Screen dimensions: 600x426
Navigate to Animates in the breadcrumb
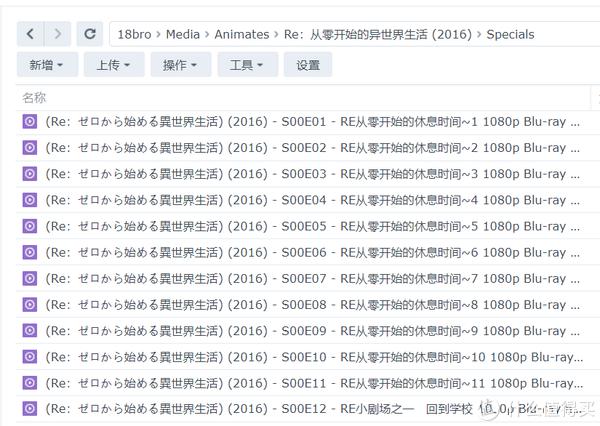[x=241, y=34]
